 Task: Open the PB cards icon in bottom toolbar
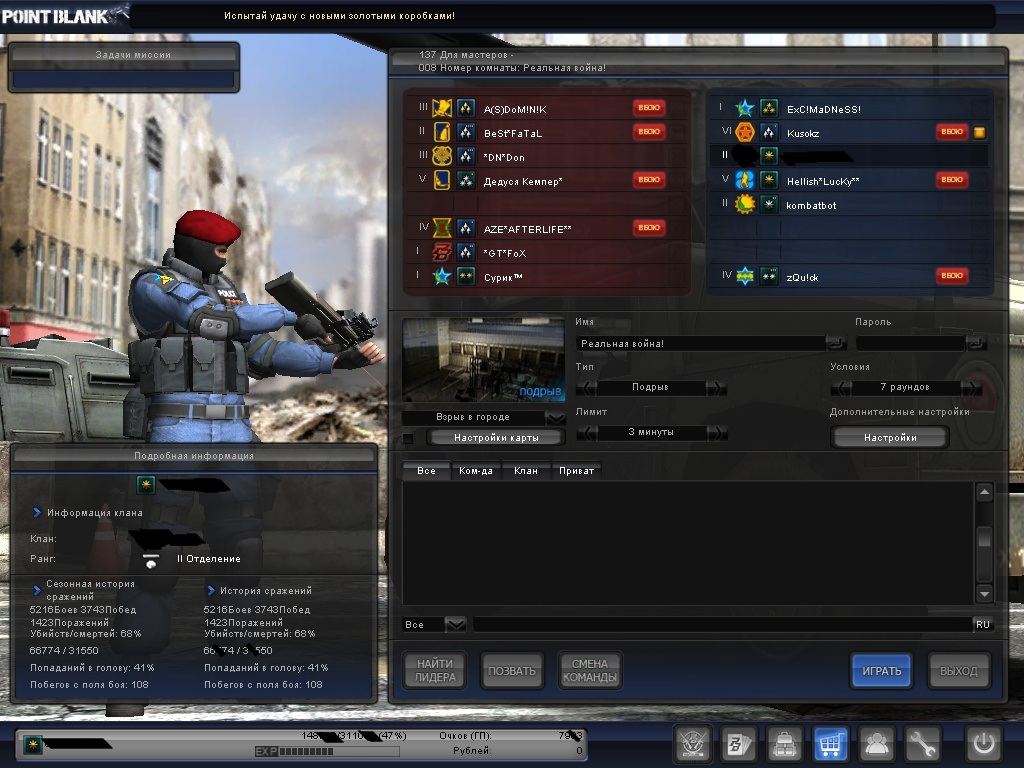tap(739, 743)
